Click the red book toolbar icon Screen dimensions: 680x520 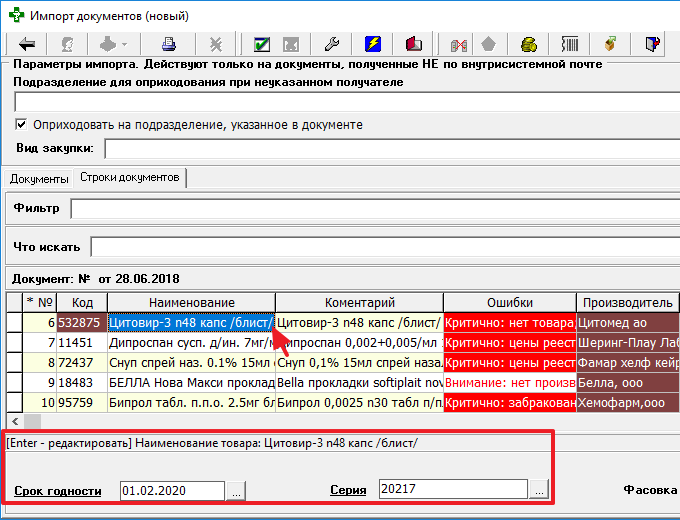(x=413, y=44)
